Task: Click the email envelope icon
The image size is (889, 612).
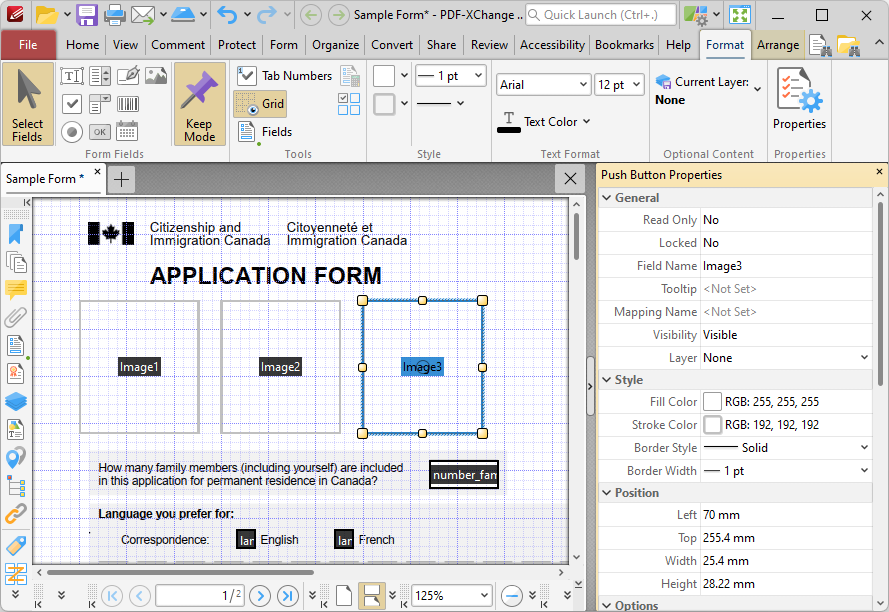Action: (143, 15)
